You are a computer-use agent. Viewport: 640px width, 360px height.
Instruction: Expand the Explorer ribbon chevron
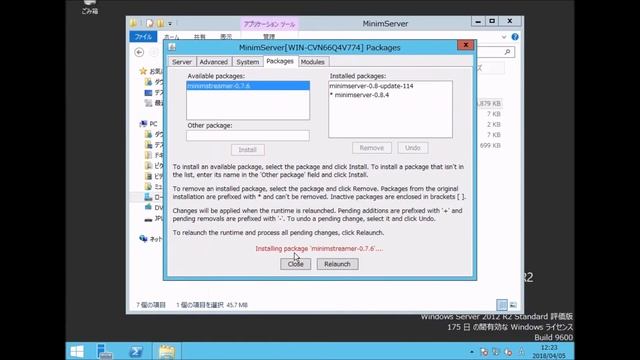(x=504, y=37)
